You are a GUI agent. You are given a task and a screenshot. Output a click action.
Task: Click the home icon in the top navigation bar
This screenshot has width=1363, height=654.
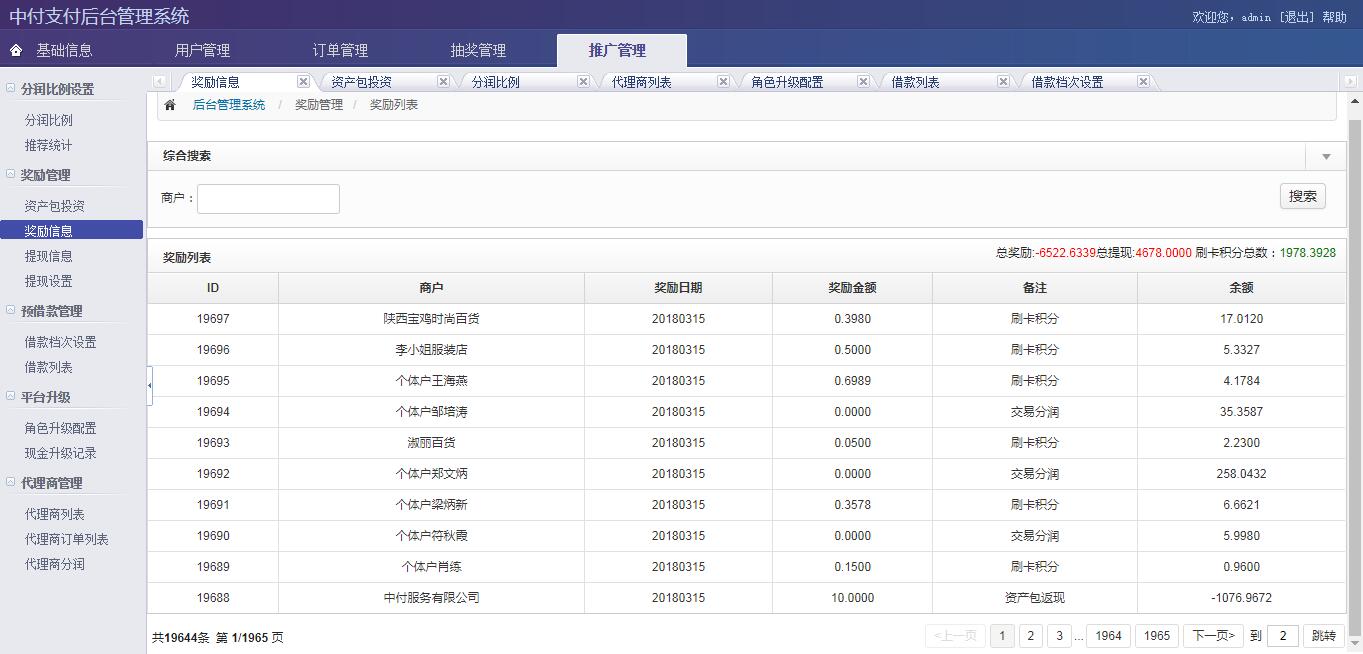coord(14,49)
